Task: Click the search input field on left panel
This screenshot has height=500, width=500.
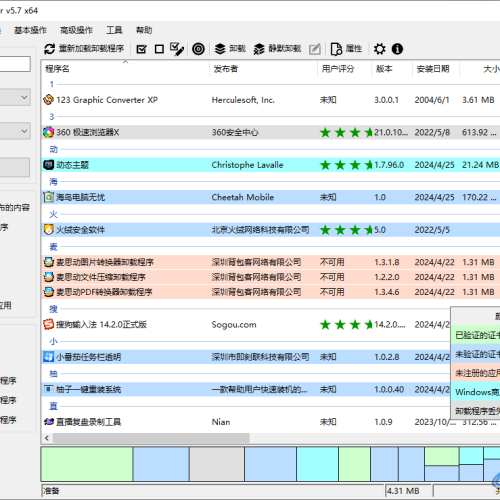Action: click(15, 64)
